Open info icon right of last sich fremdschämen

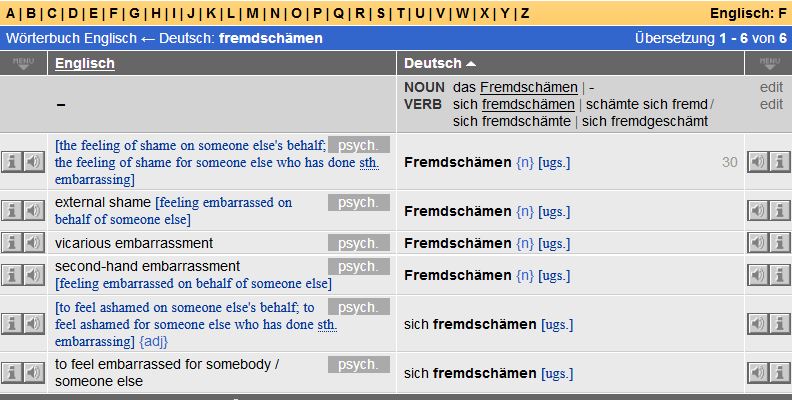(x=779, y=373)
